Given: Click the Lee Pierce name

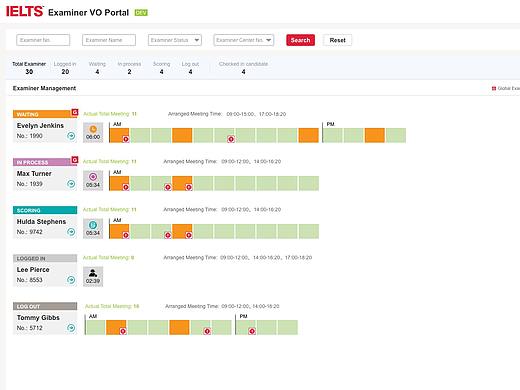Looking at the screenshot, I should coord(33,270).
